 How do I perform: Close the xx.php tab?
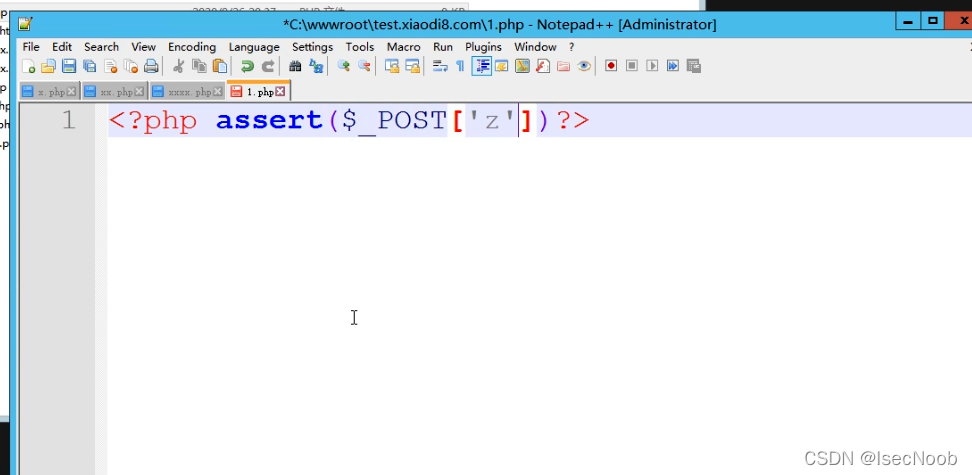click(139, 92)
